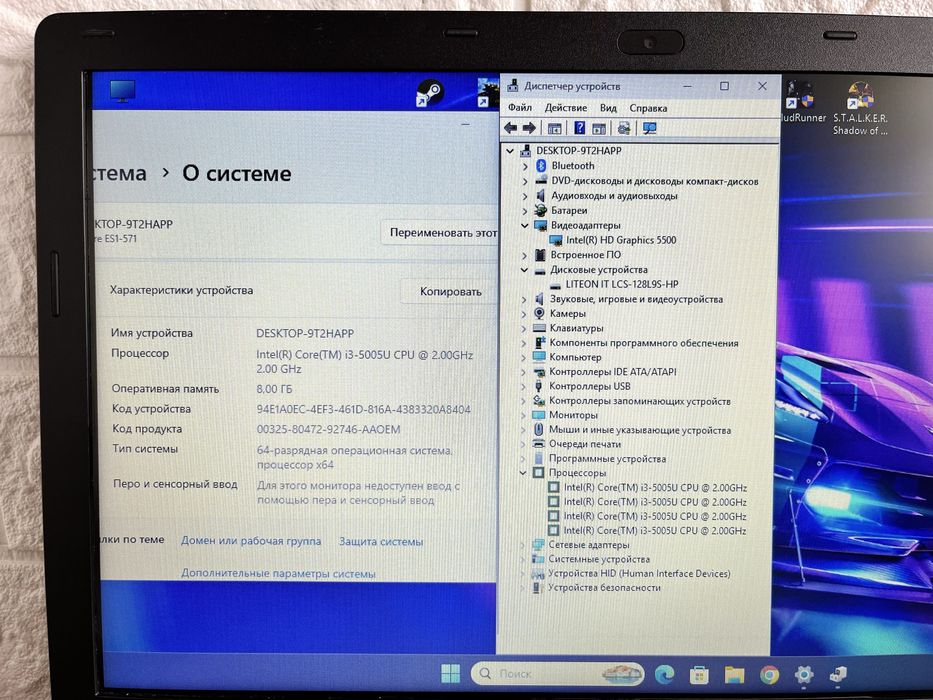Expand DVD-дисководы category arrow
933x700 pixels.
pos(525,181)
